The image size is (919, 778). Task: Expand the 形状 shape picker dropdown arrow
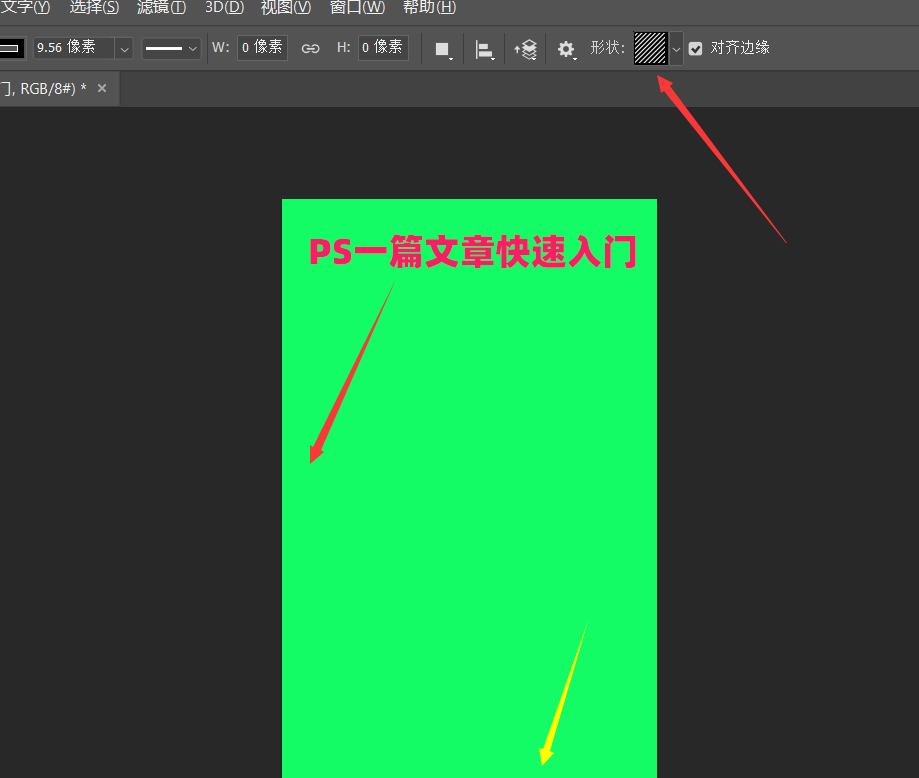(x=676, y=49)
